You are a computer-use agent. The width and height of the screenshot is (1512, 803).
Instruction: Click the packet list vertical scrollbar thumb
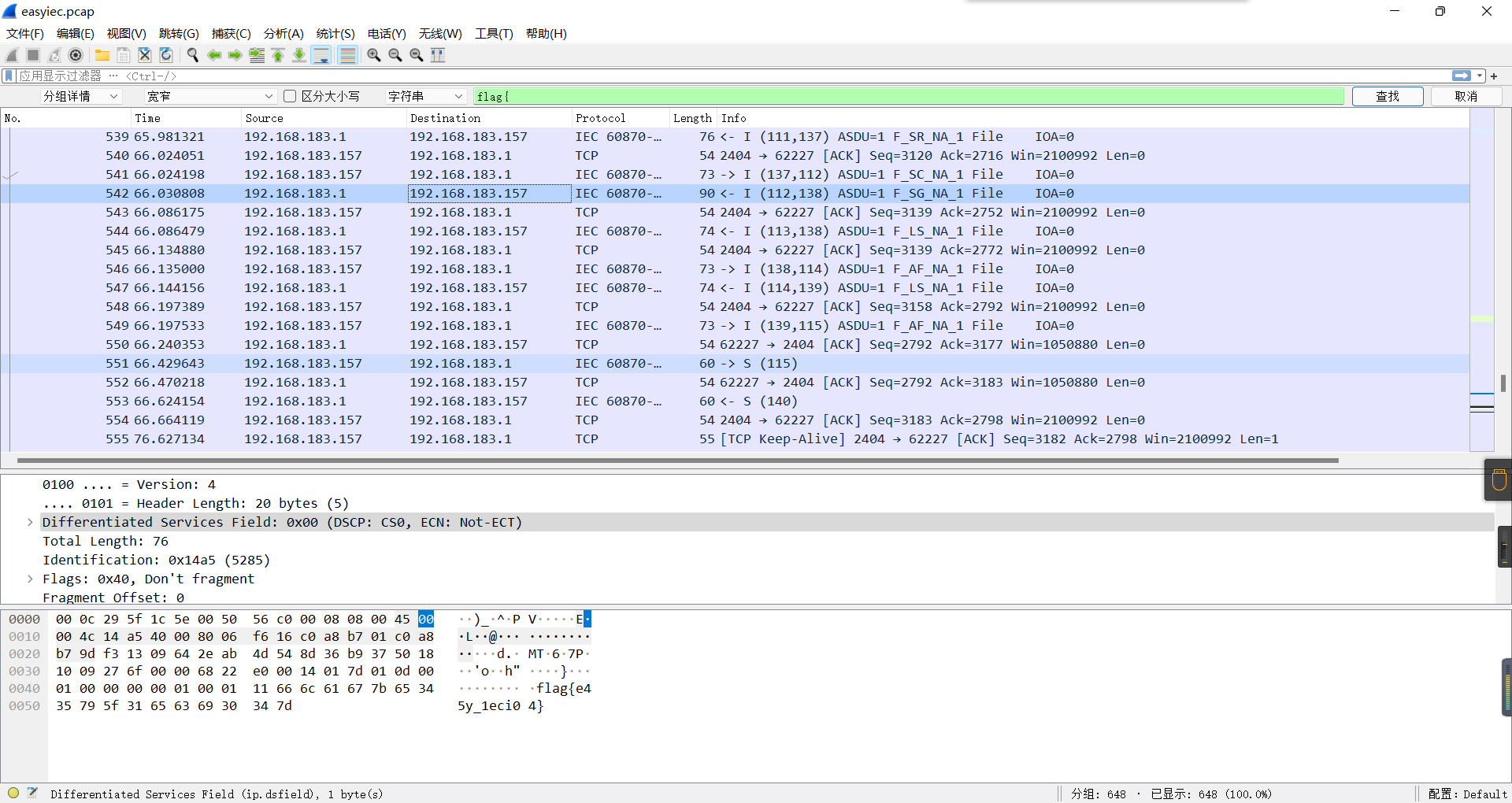pos(1503,383)
